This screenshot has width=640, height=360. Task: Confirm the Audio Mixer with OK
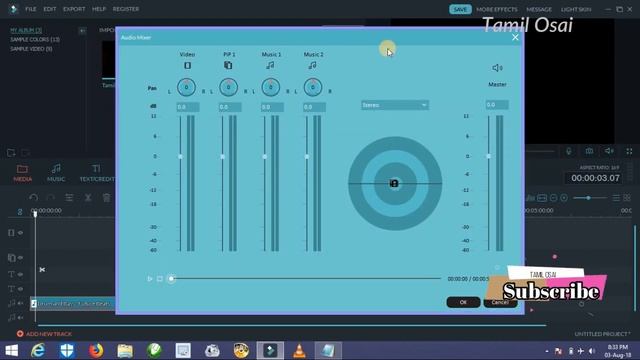(x=463, y=302)
